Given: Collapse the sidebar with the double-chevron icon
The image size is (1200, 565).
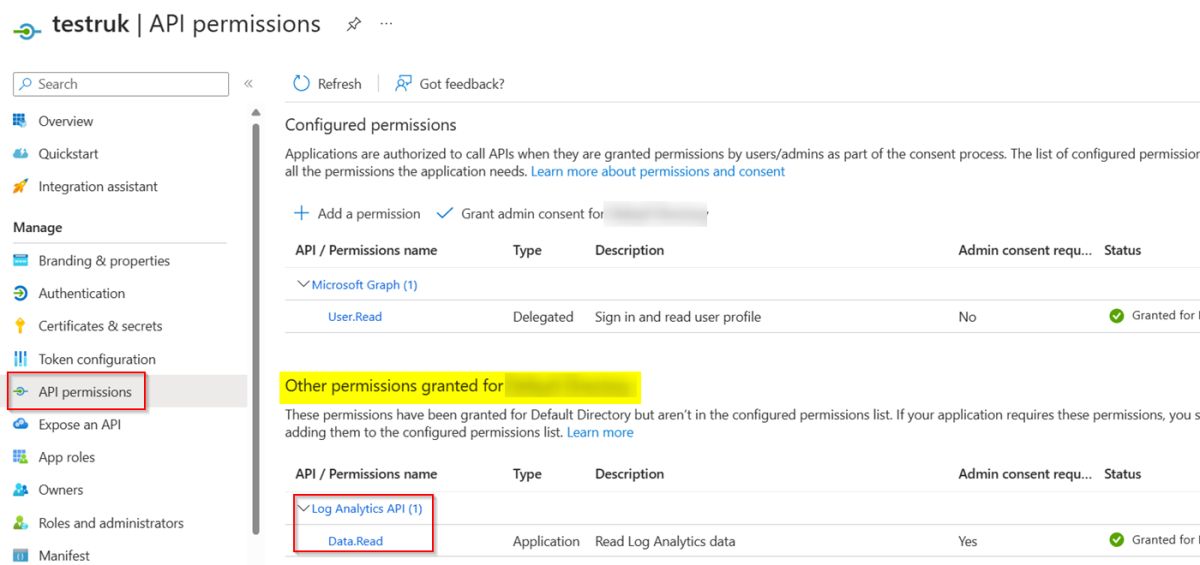Looking at the screenshot, I should pos(248,84).
